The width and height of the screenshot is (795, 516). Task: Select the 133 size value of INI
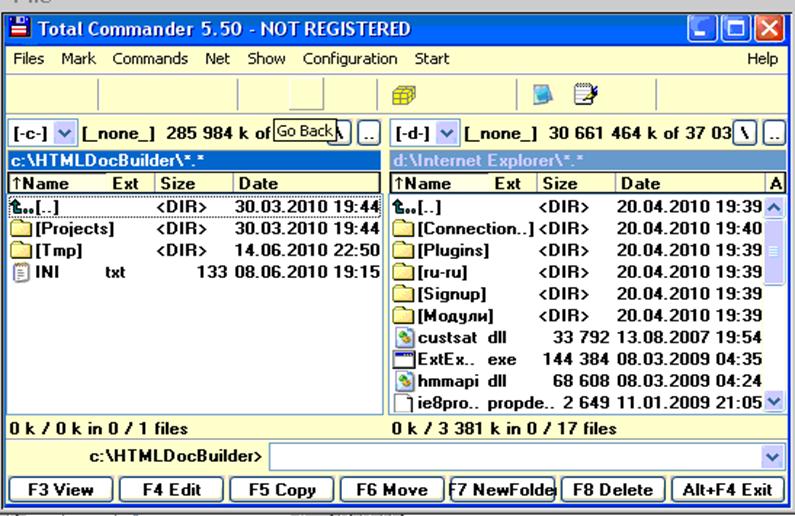tap(212, 272)
